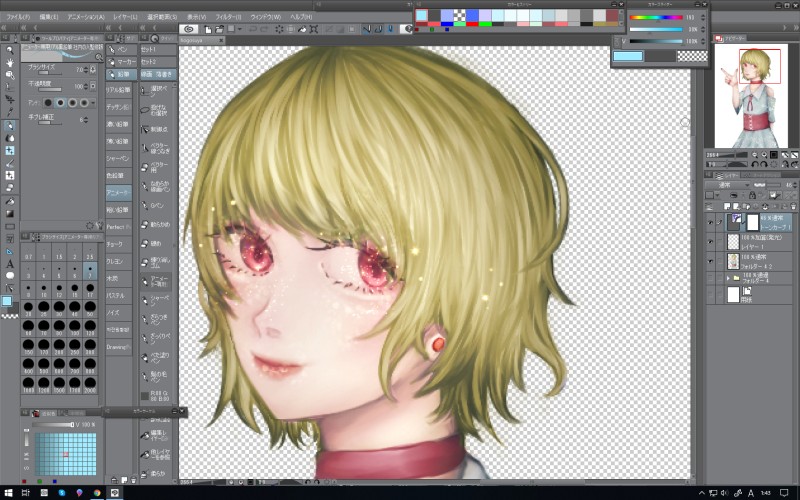Click the new raster layer icon

tap(727, 207)
